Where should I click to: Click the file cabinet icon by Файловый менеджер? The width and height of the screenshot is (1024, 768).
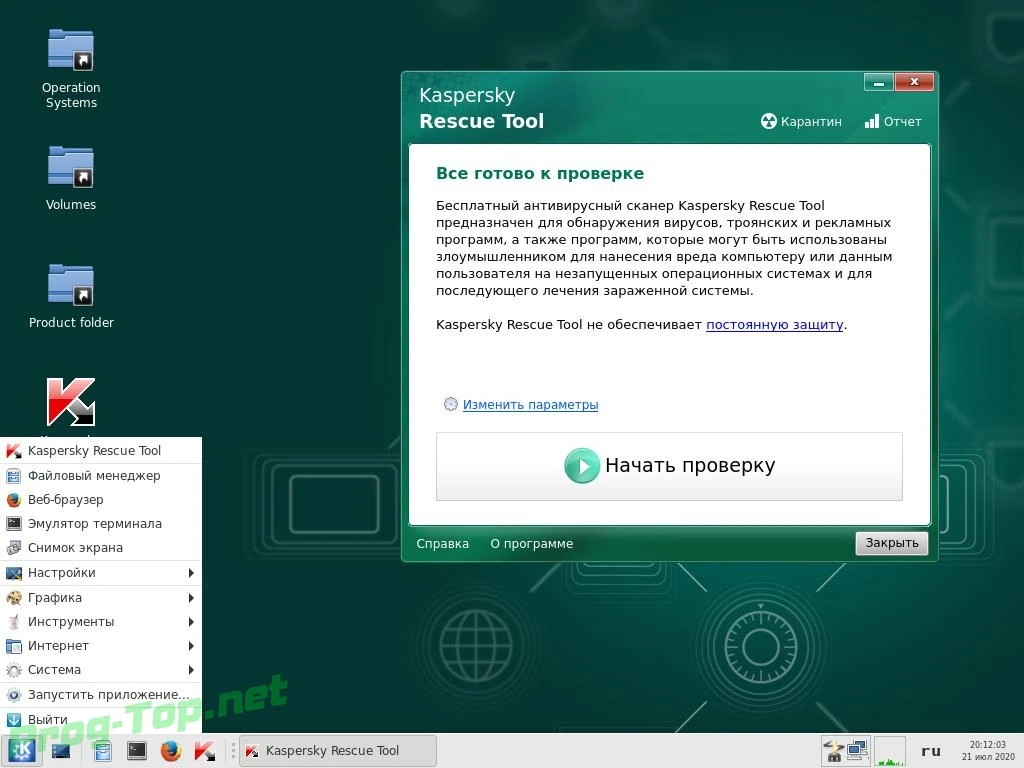pyautogui.click(x=14, y=475)
